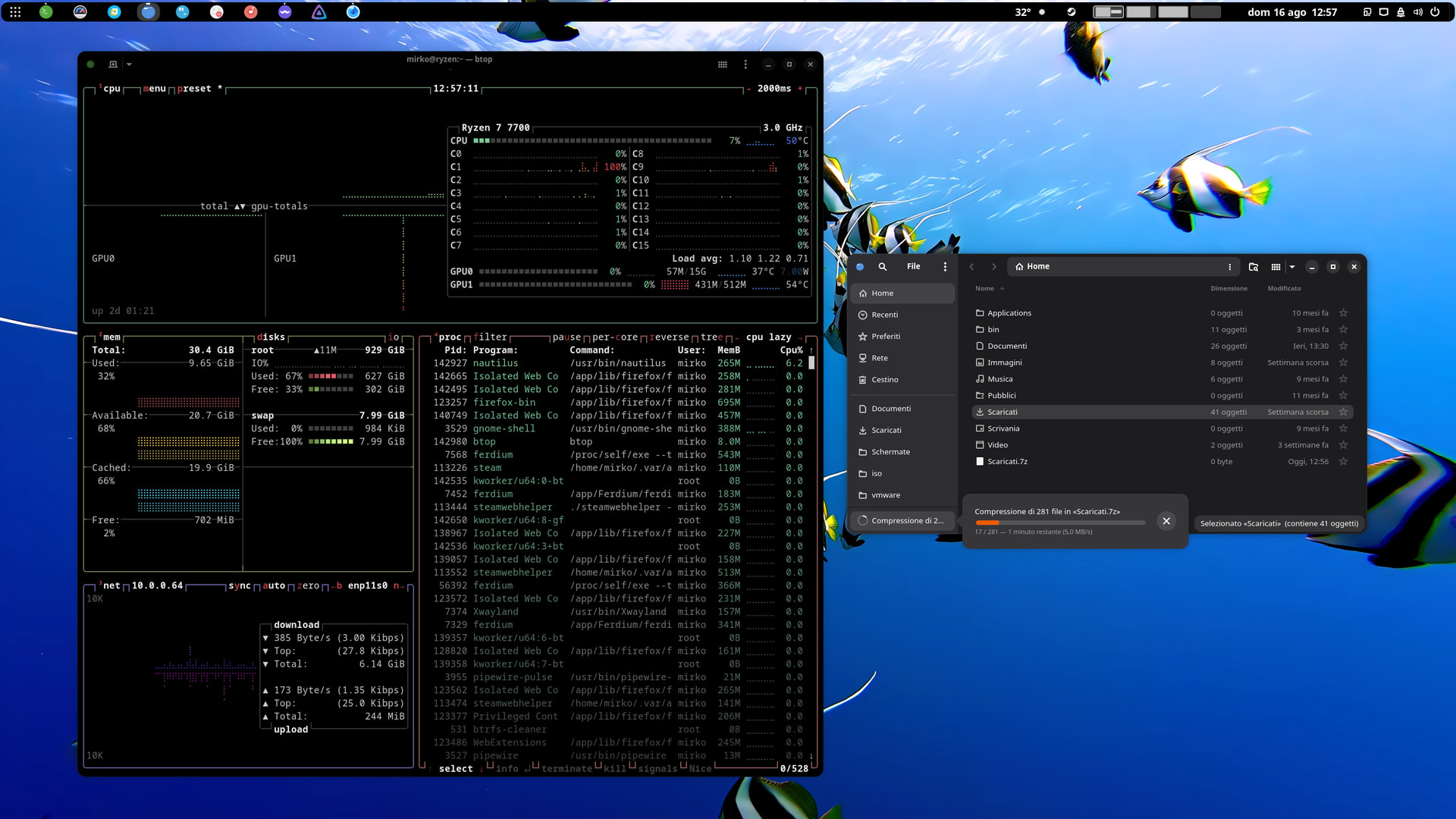The height and width of the screenshot is (819, 1456).
Task: Select the nautilus process row in btop
Action: click(x=618, y=363)
